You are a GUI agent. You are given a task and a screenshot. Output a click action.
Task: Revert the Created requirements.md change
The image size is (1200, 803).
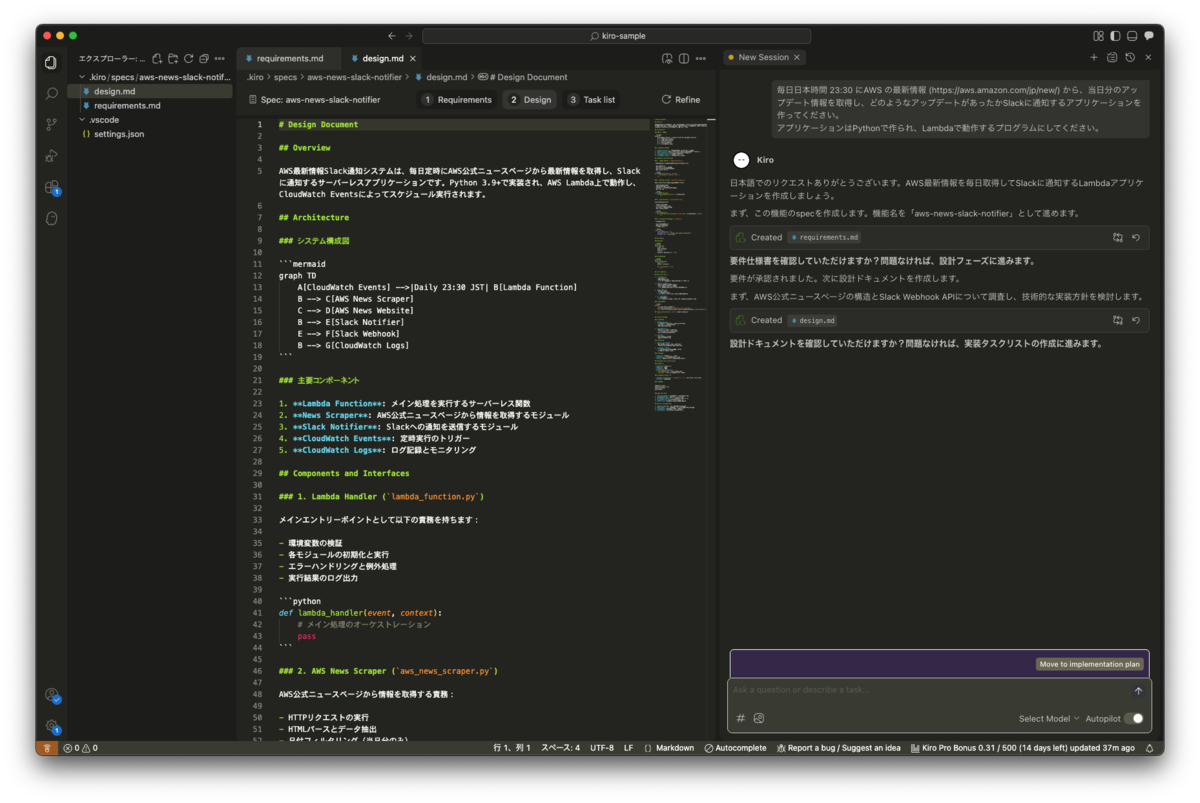[1136, 238]
